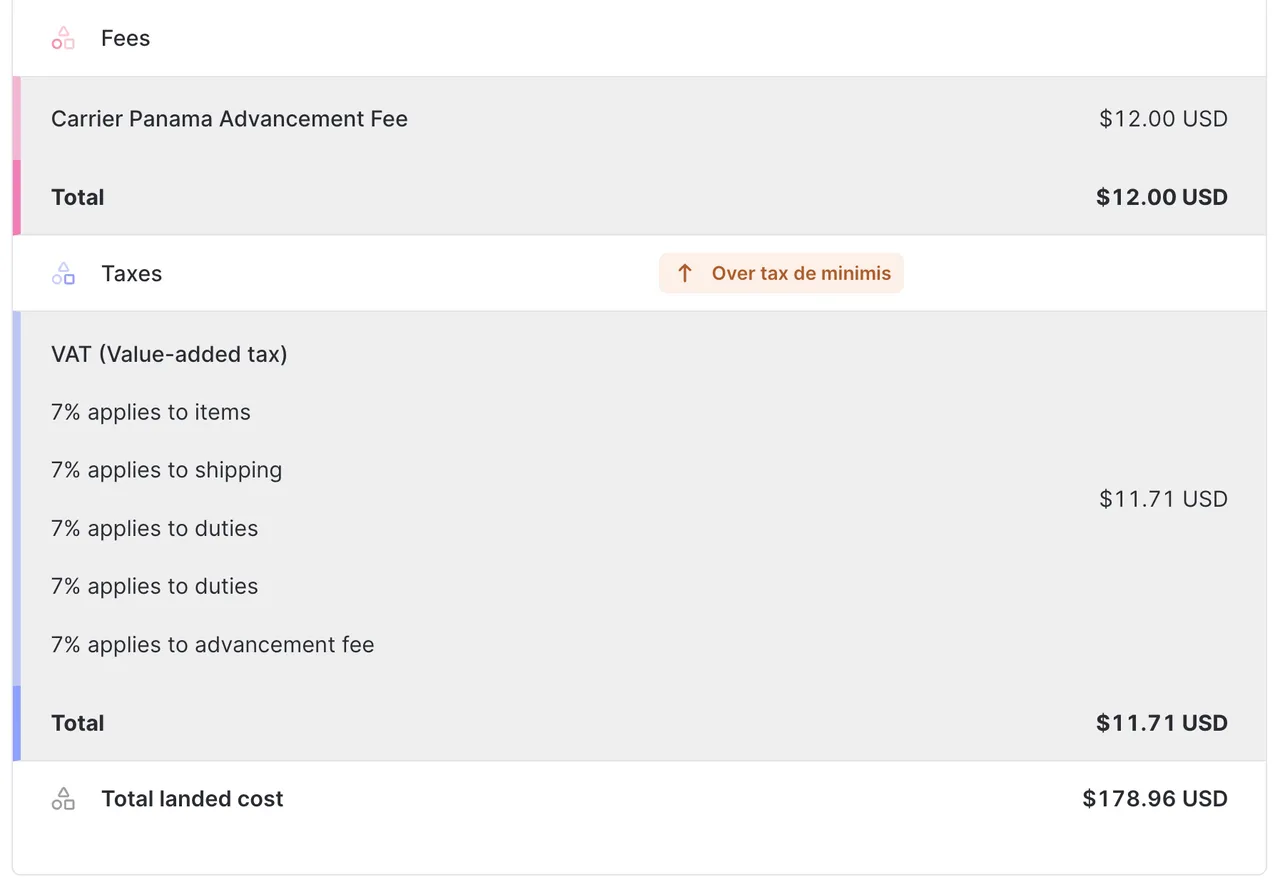Click the pink accent bar beside Fees
Image resolution: width=1280 pixels, height=885 pixels.
(x=15, y=150)
